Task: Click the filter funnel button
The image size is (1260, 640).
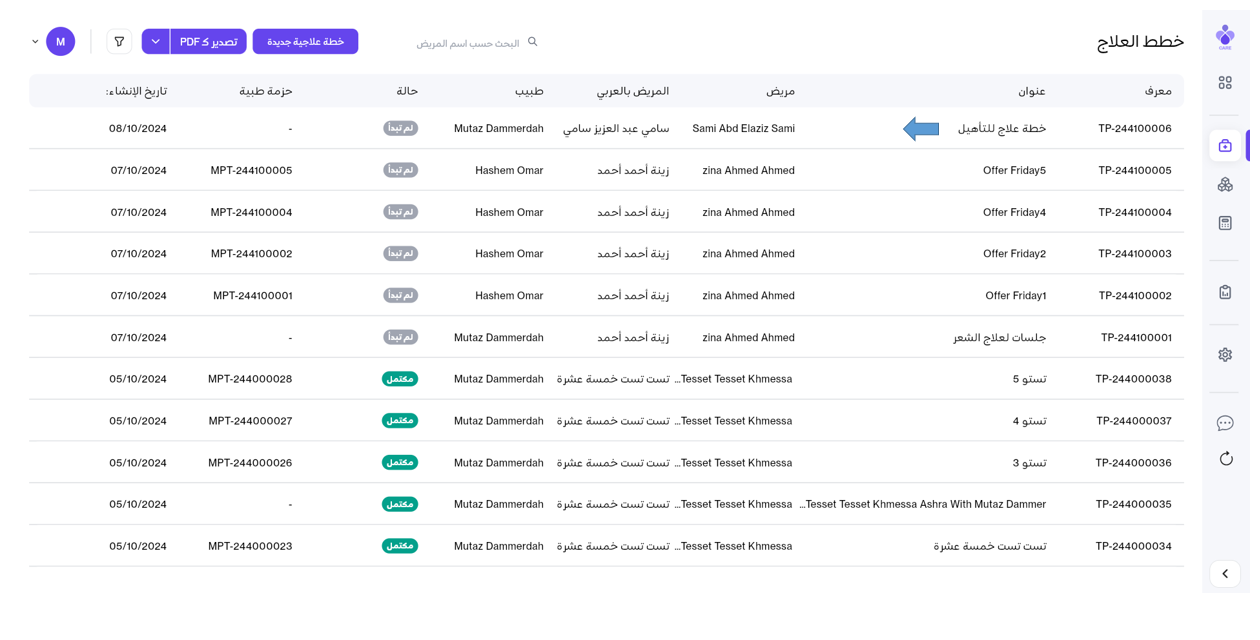Action: pyautogui.click(x=119, y=42)
